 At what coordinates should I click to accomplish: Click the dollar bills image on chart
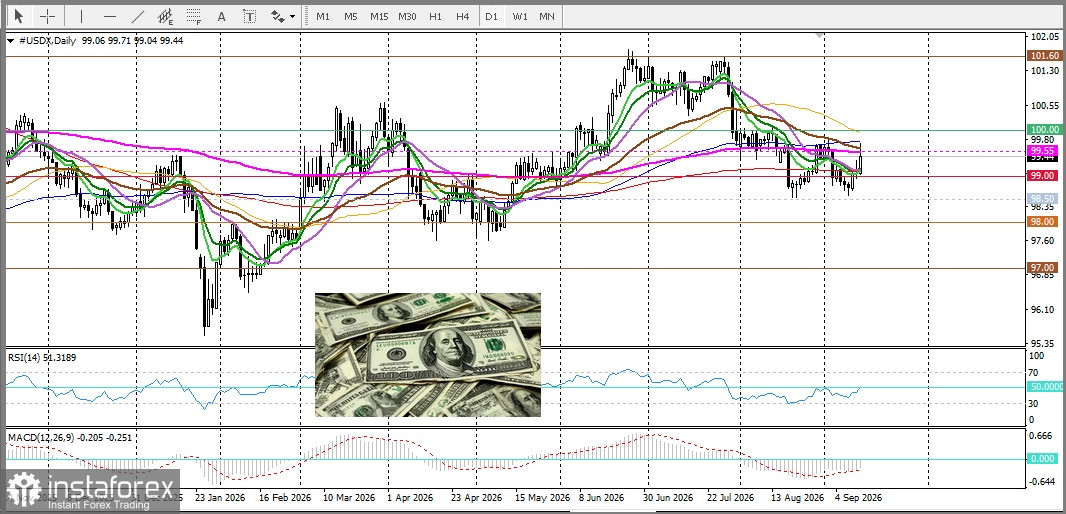(x=428, y=354)
